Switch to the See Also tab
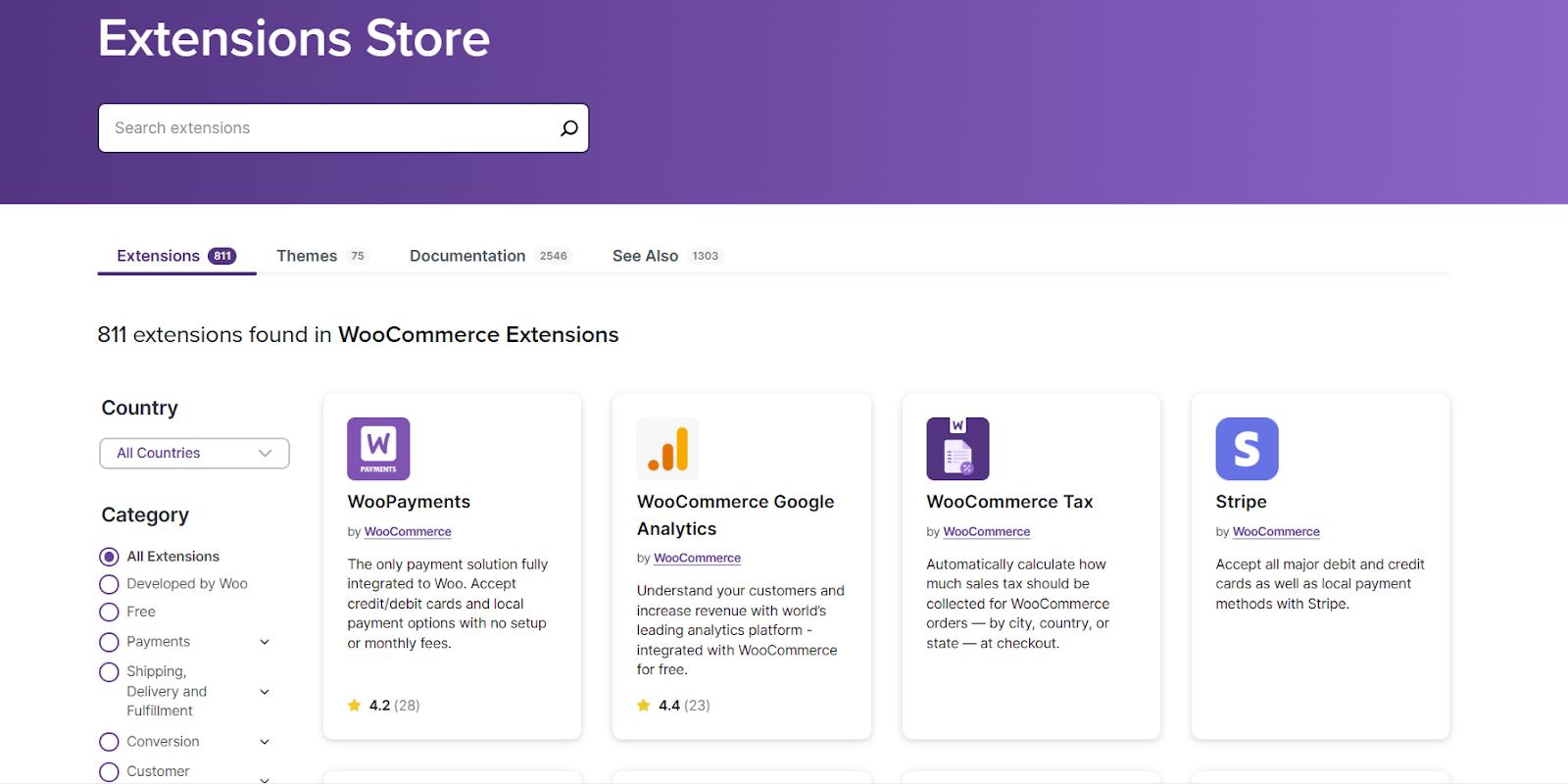 [x=667, y=256]
